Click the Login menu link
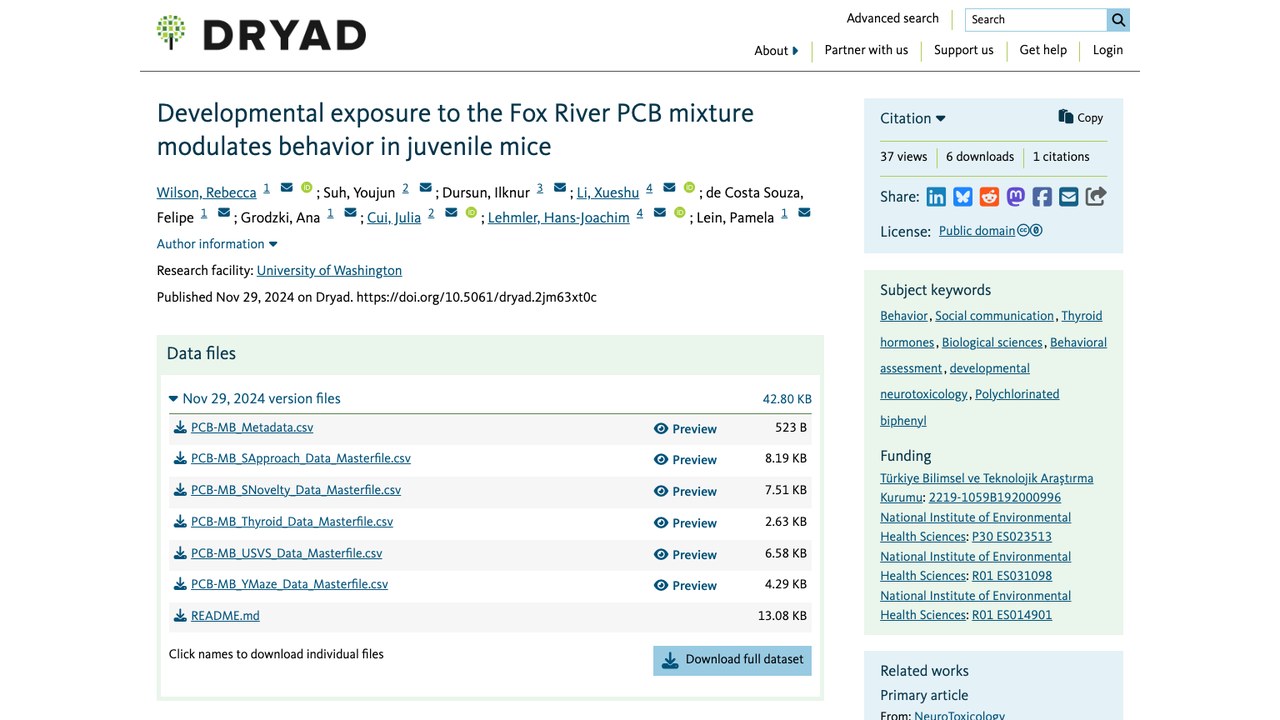 coord(1108,50)
